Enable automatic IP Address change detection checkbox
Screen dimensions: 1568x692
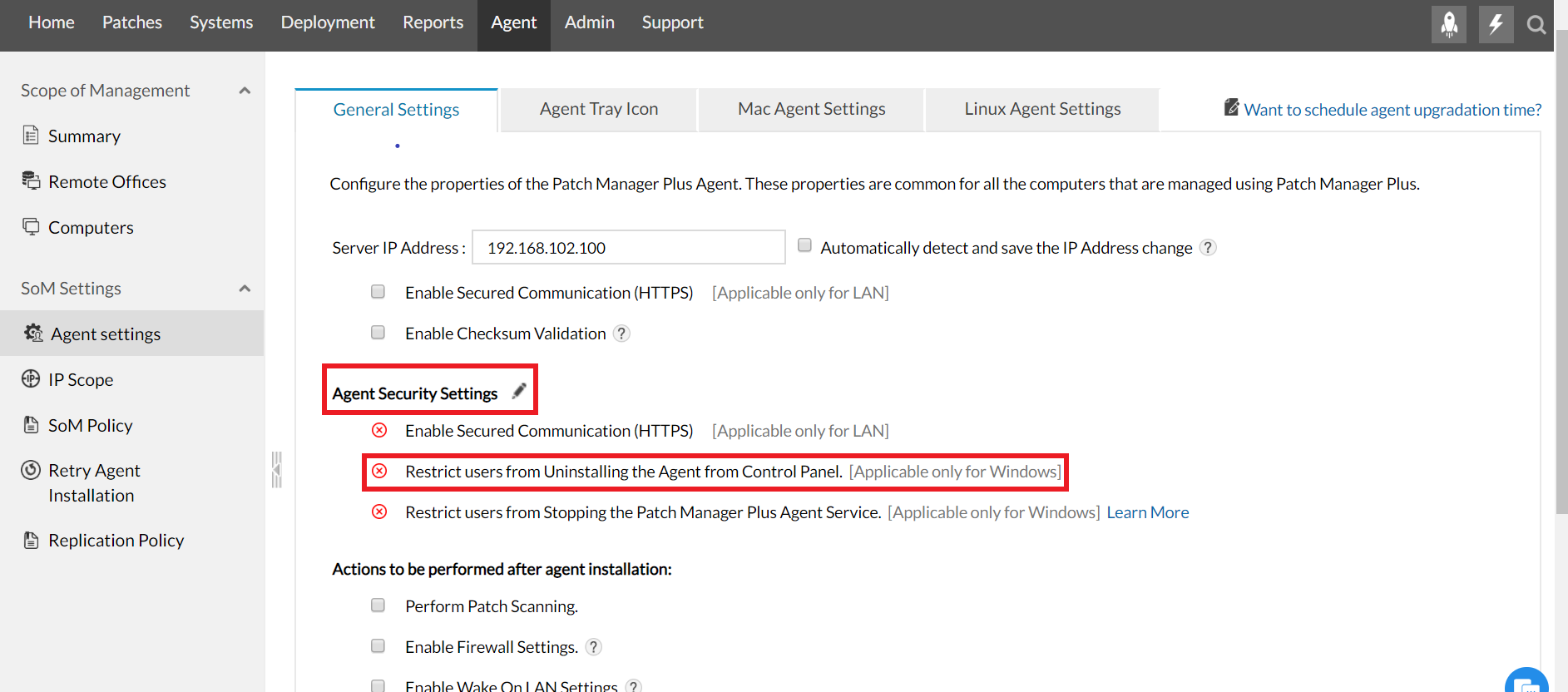(804, 245)
